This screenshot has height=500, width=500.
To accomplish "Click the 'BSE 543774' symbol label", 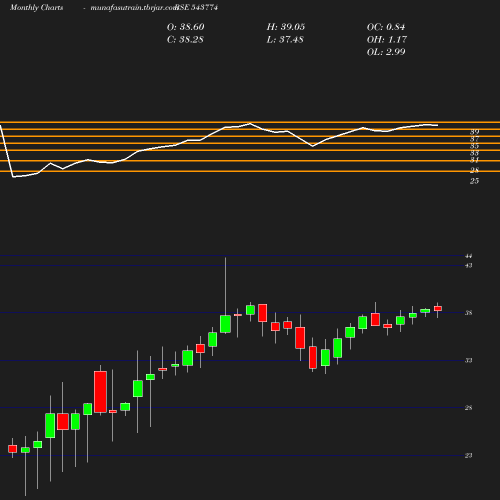I will pos(197,7).
